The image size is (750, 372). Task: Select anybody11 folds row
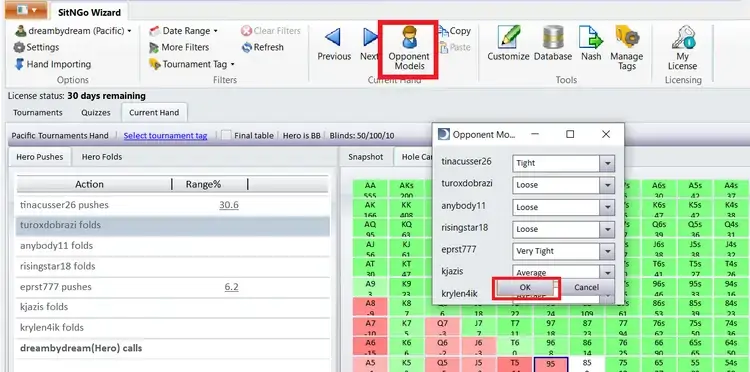click(173, 246)
